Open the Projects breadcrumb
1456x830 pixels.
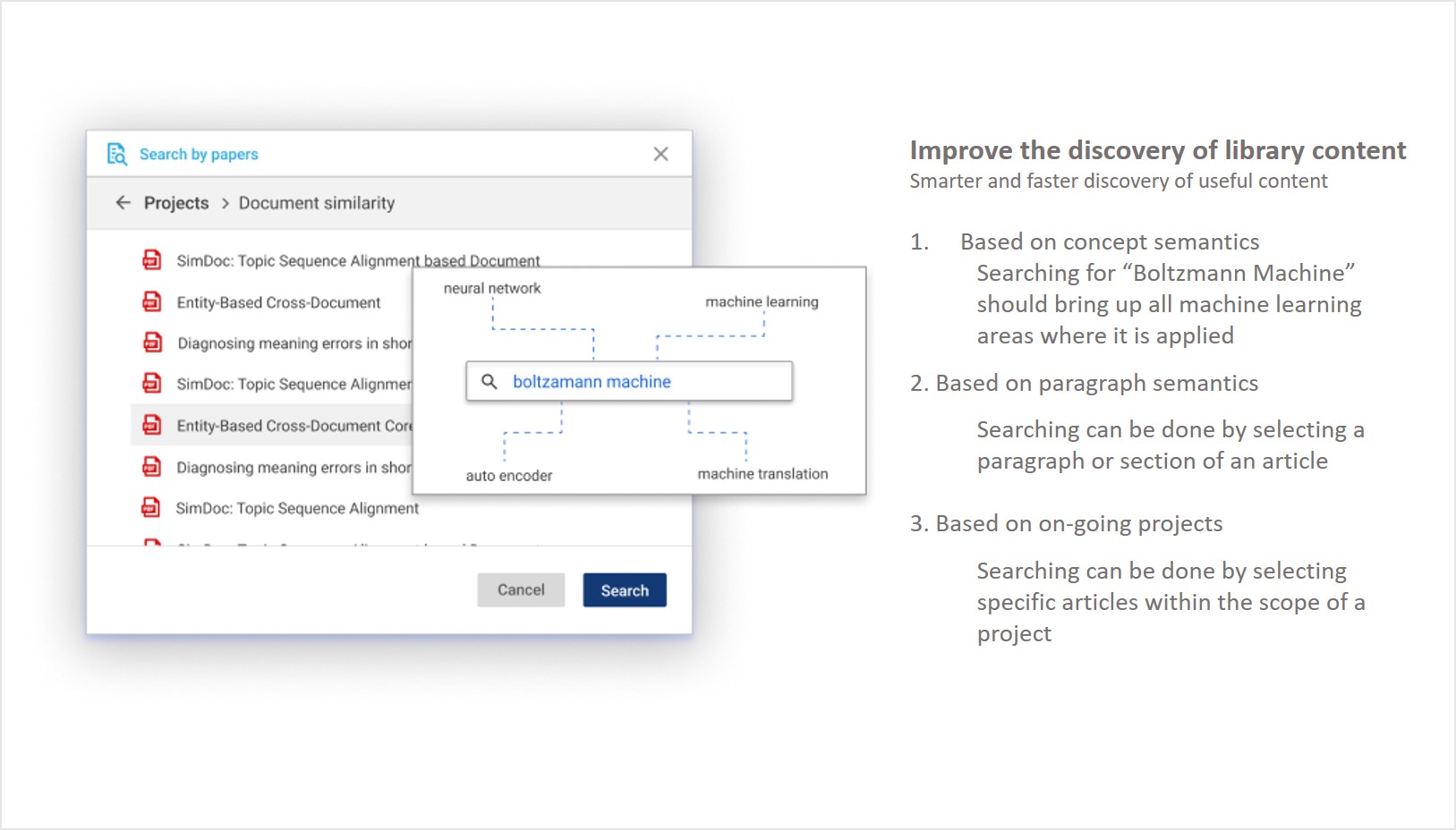pos(176,203)
